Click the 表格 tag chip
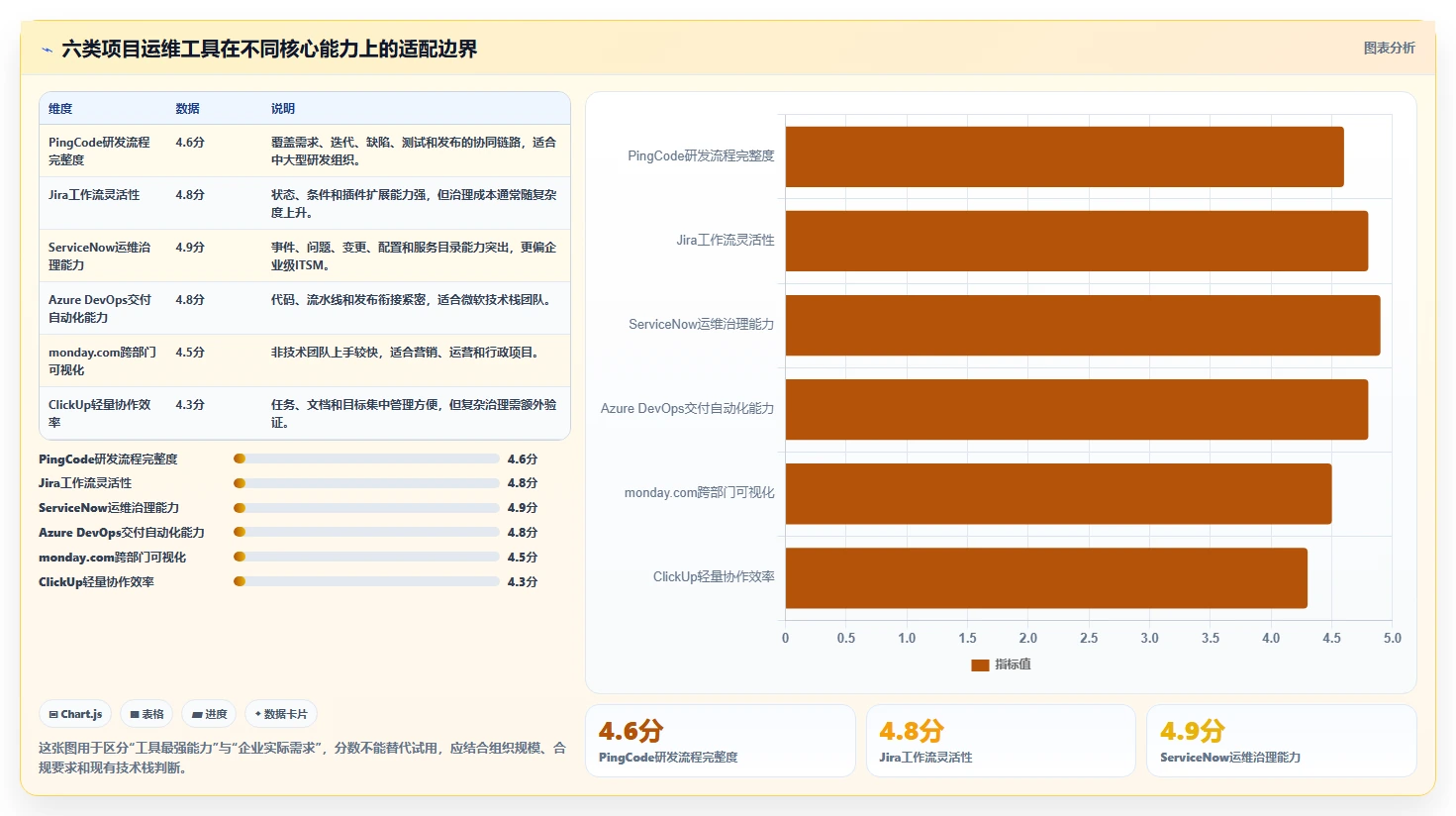The width and height of the screenshot is (1456, 816). pos(146,714)
